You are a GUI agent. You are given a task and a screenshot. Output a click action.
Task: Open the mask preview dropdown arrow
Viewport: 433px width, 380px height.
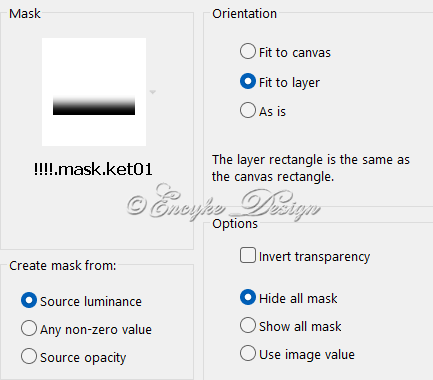coord(153,92)
